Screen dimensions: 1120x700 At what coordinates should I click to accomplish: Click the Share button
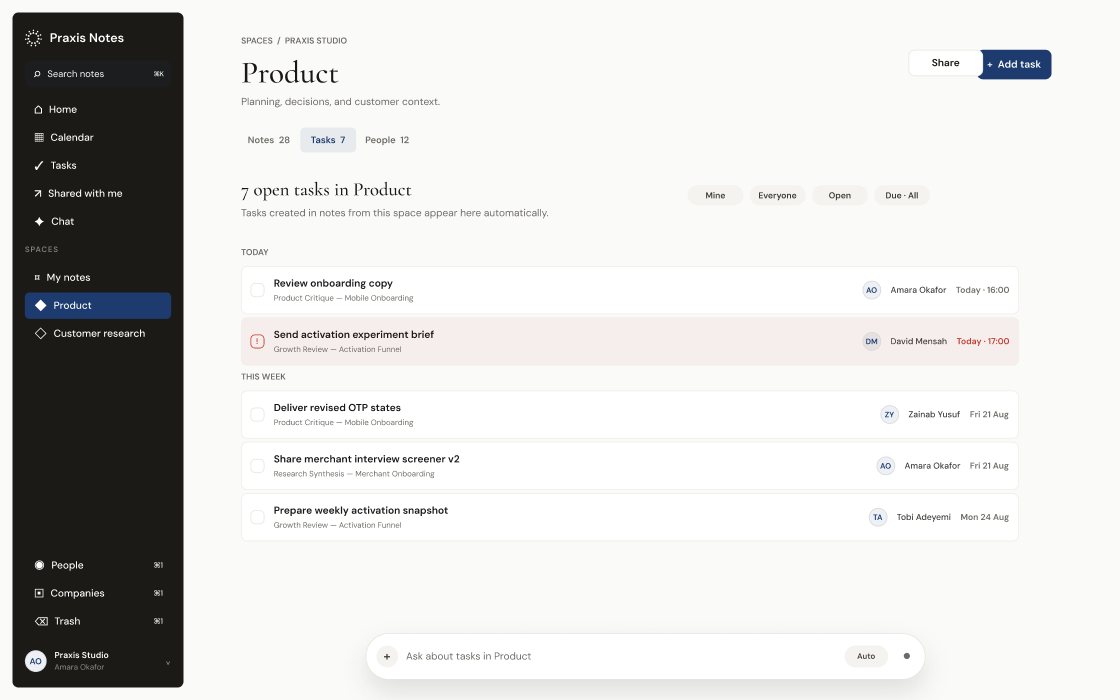pyautogui.click(x=945, y=63)
